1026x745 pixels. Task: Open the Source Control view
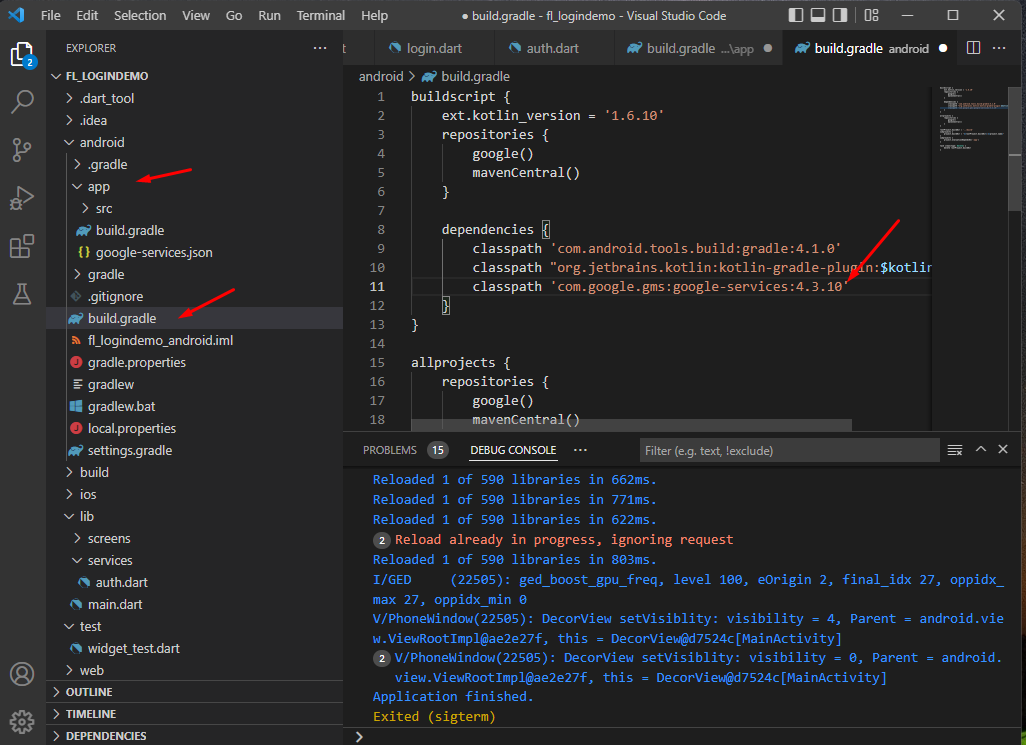(22, 147)
